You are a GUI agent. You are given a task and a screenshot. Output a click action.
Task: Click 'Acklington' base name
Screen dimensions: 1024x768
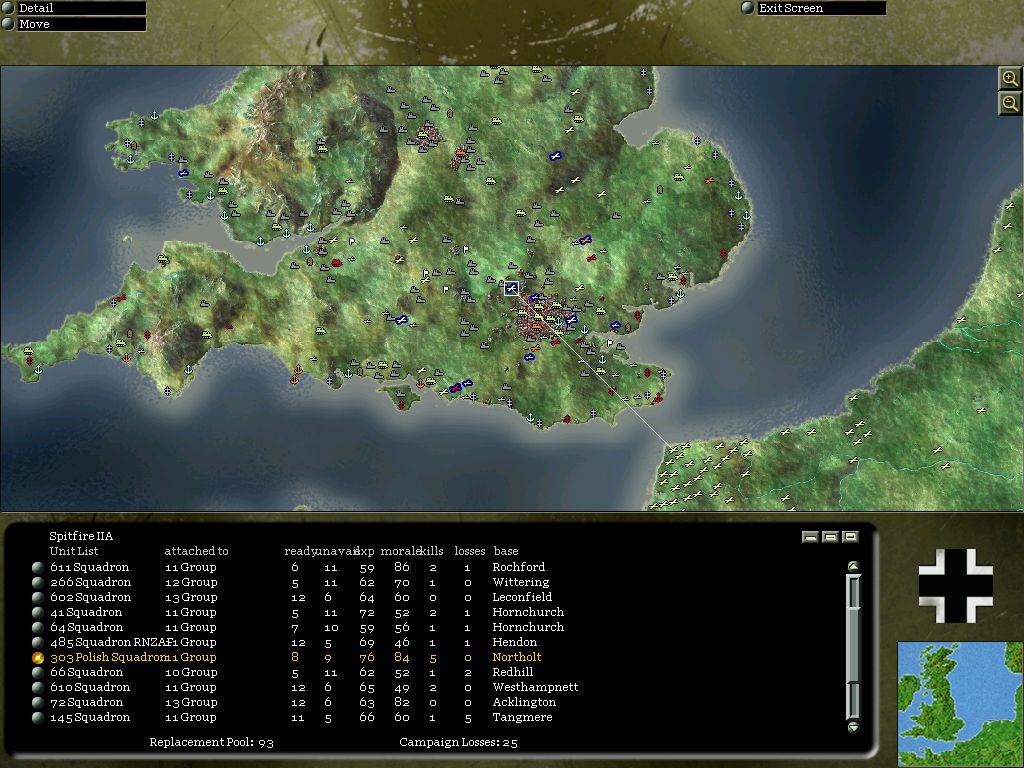tap(524, 702)
